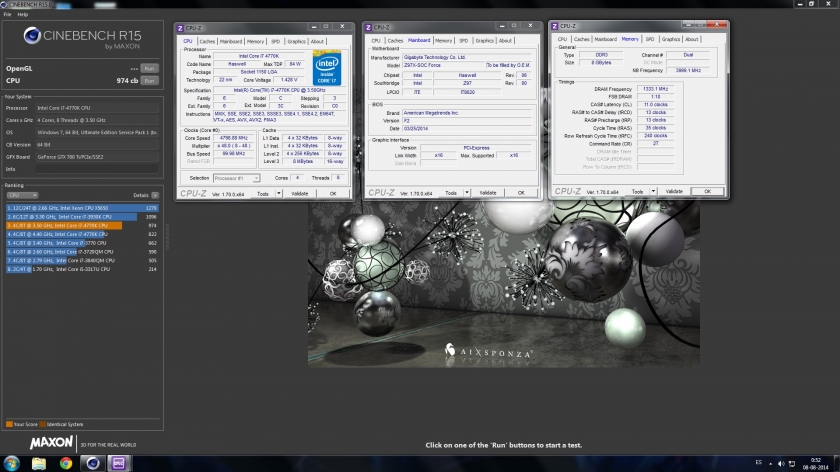Open SPD tab in middle CPU-Z window
The height and width of the screenshot is (472, 840).
pyautogui.click(x=463, y=41)
